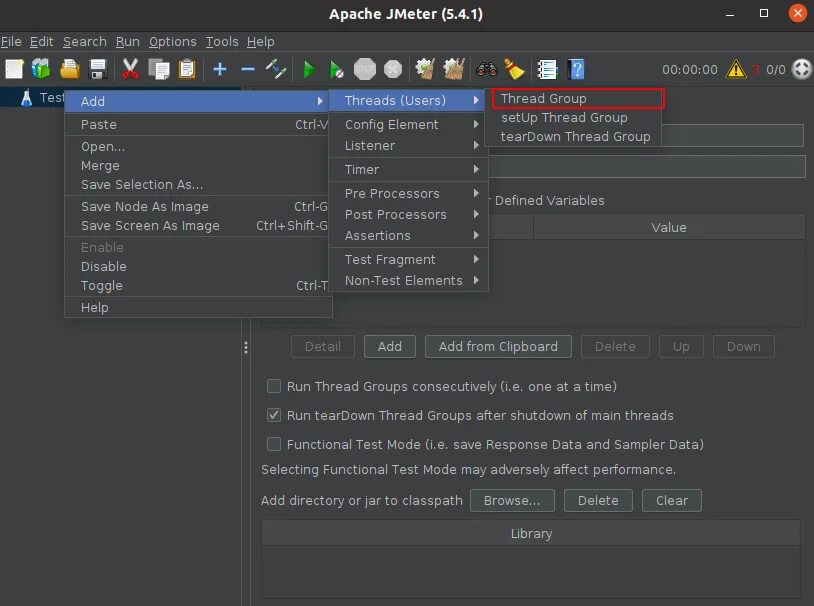Choose Merge in context menu

(198, 166)
